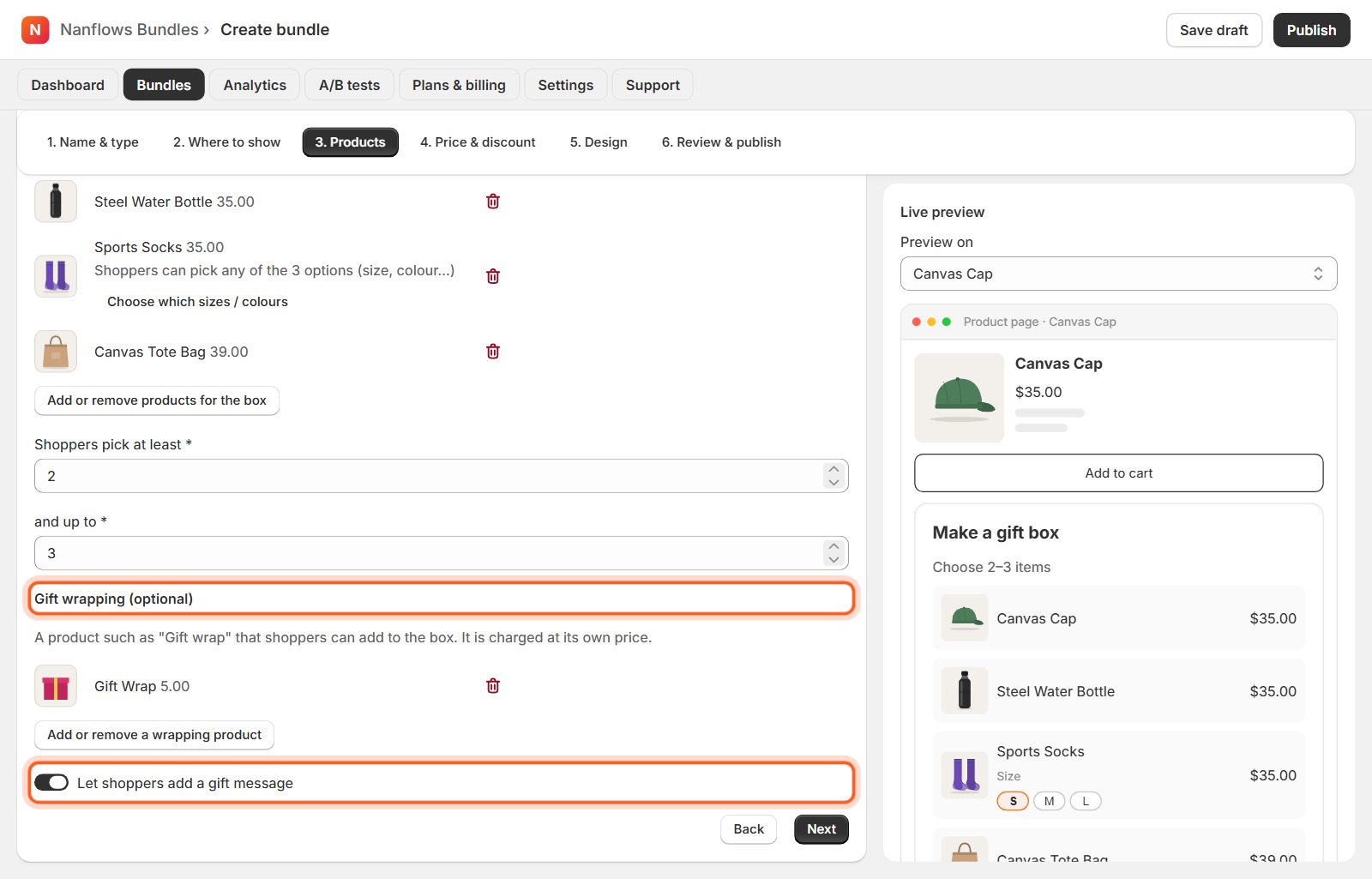Click Add or remove a wrapping product
1372x879 pixels.
click(154, 735)
